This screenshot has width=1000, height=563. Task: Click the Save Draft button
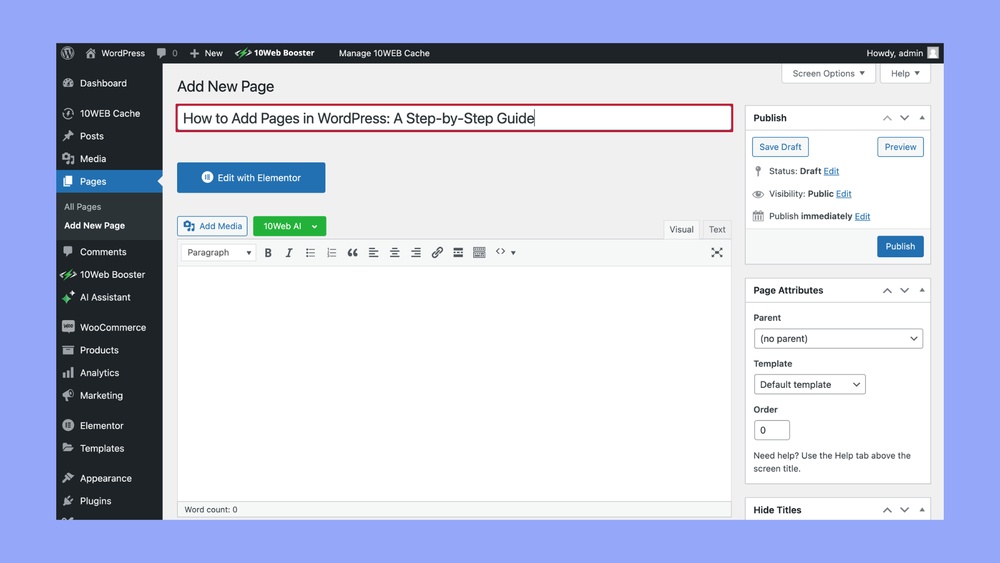pos(780,147)
